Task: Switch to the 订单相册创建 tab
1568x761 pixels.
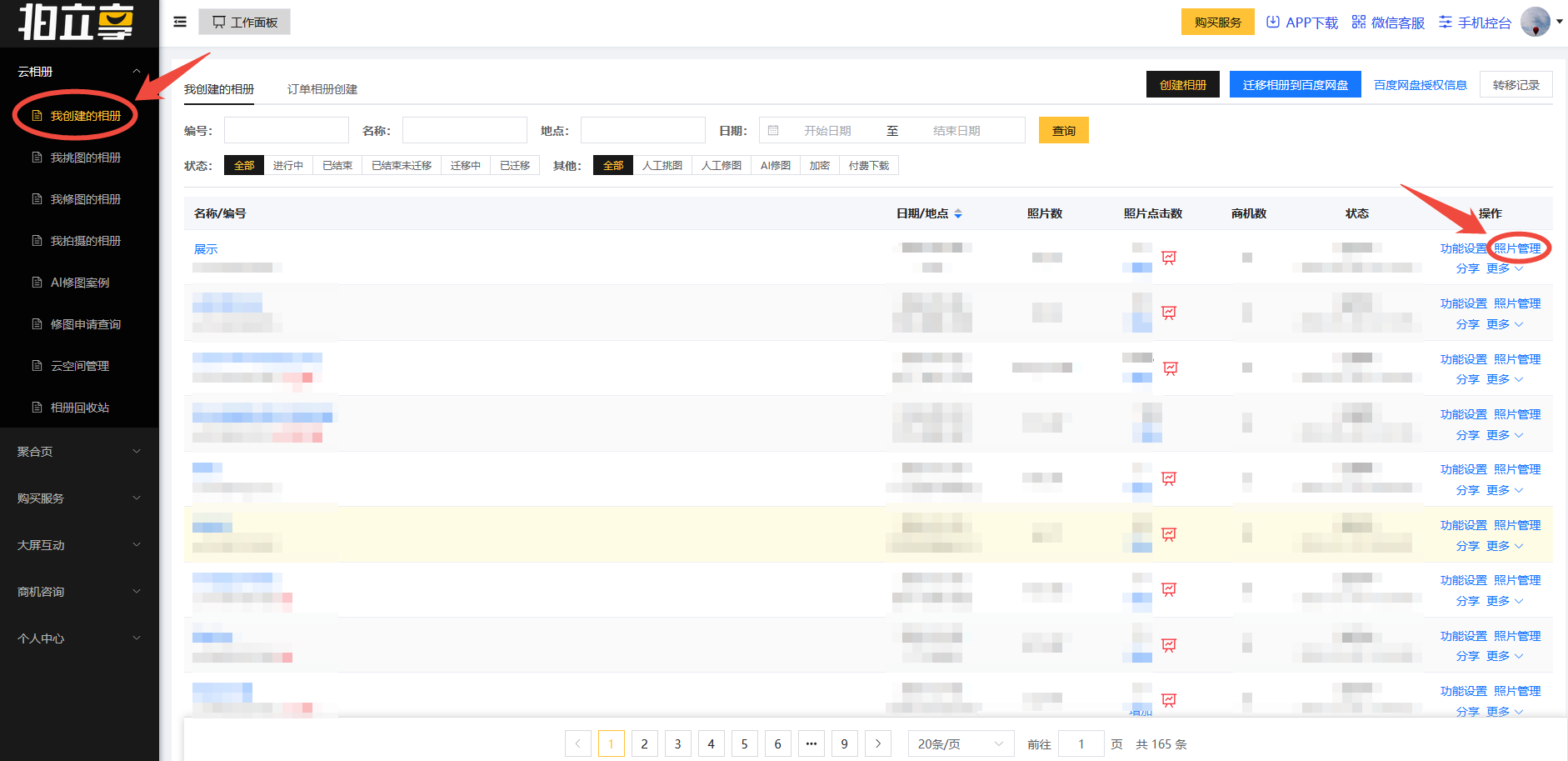Action: pyautogui.click(x=322, y=89)
